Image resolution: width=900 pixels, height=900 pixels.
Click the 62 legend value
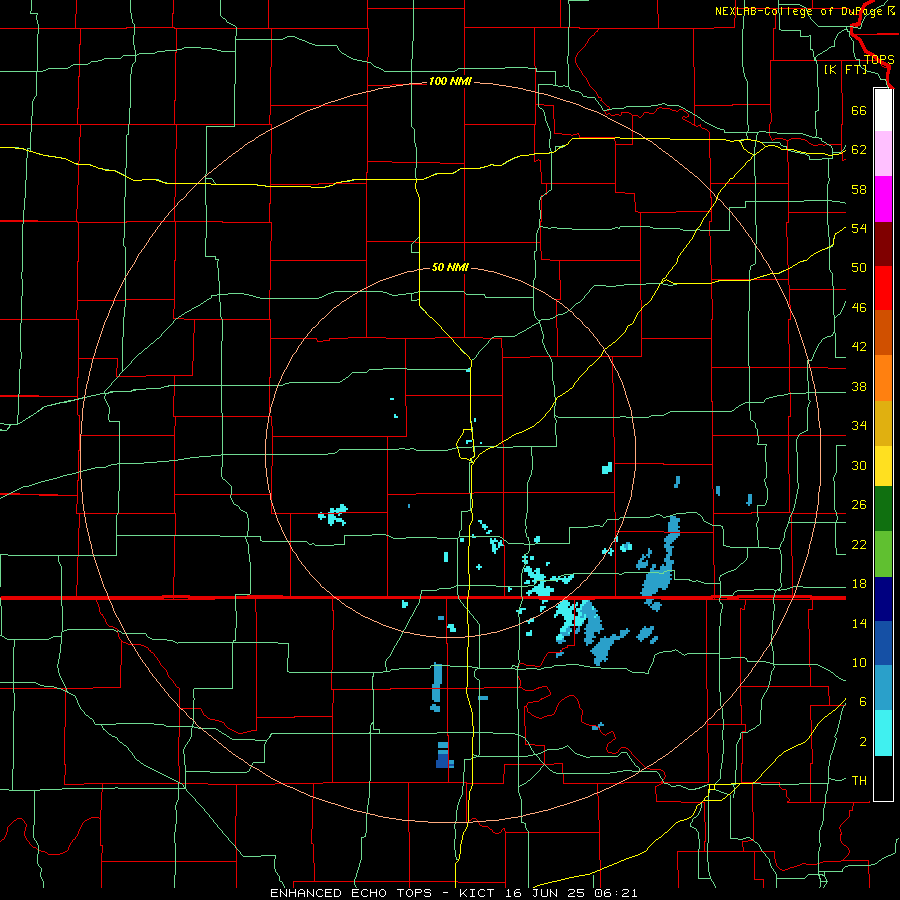tap(859, 150)
